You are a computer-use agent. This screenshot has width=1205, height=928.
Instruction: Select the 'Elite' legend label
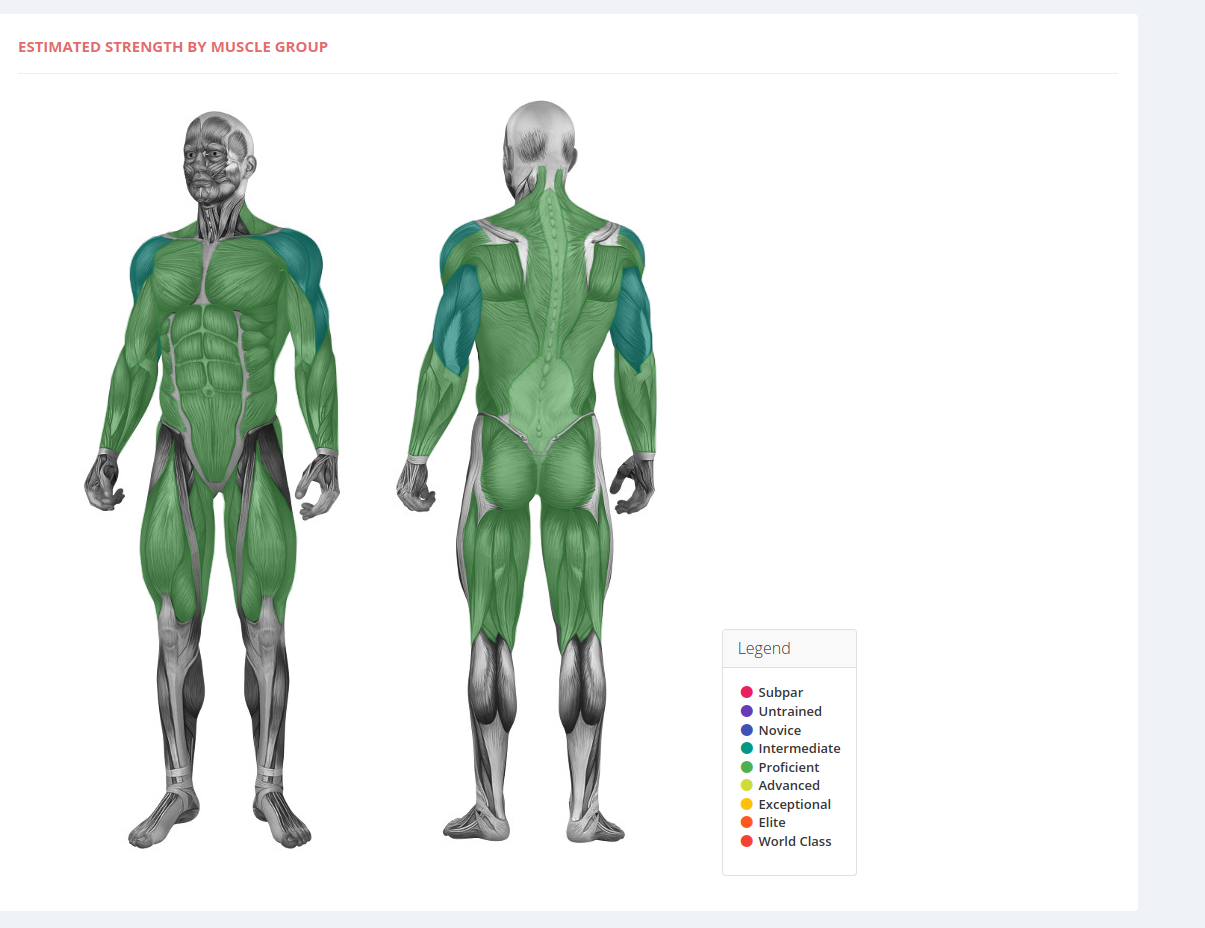(x=772, y=822)
